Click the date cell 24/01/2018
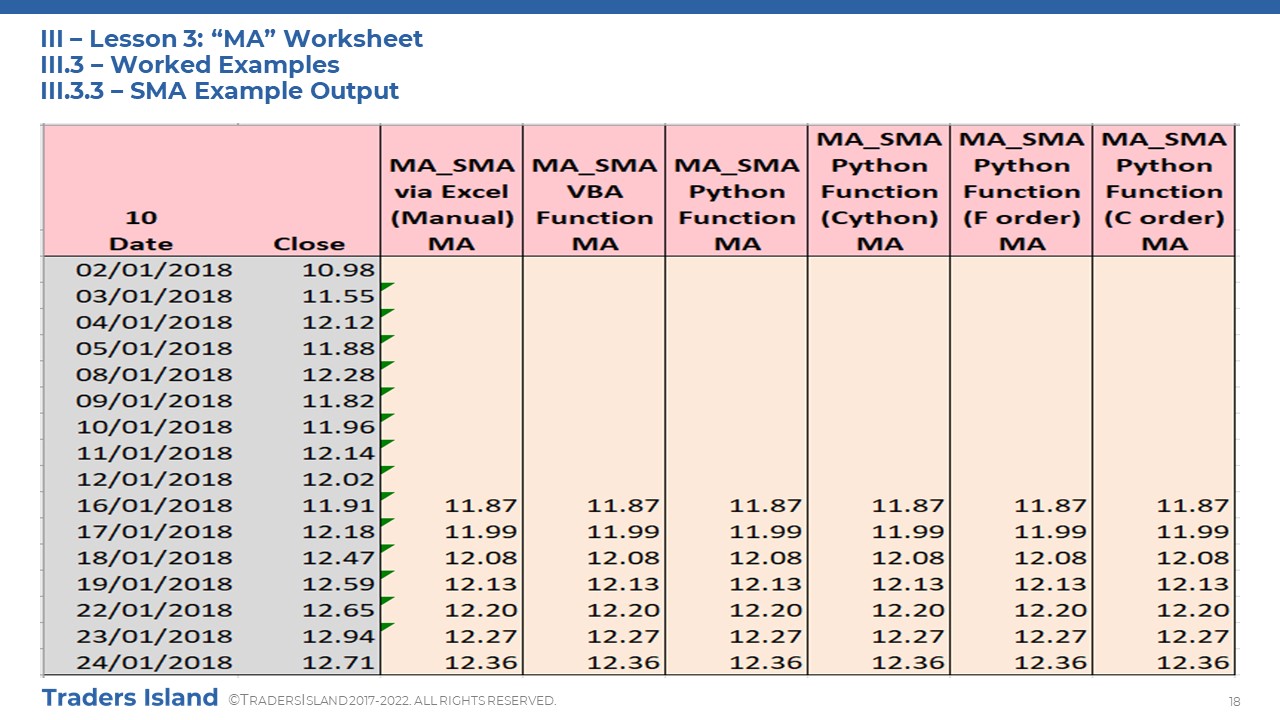The width and height of the screenshot is (1280, 720). pos(154,662)
